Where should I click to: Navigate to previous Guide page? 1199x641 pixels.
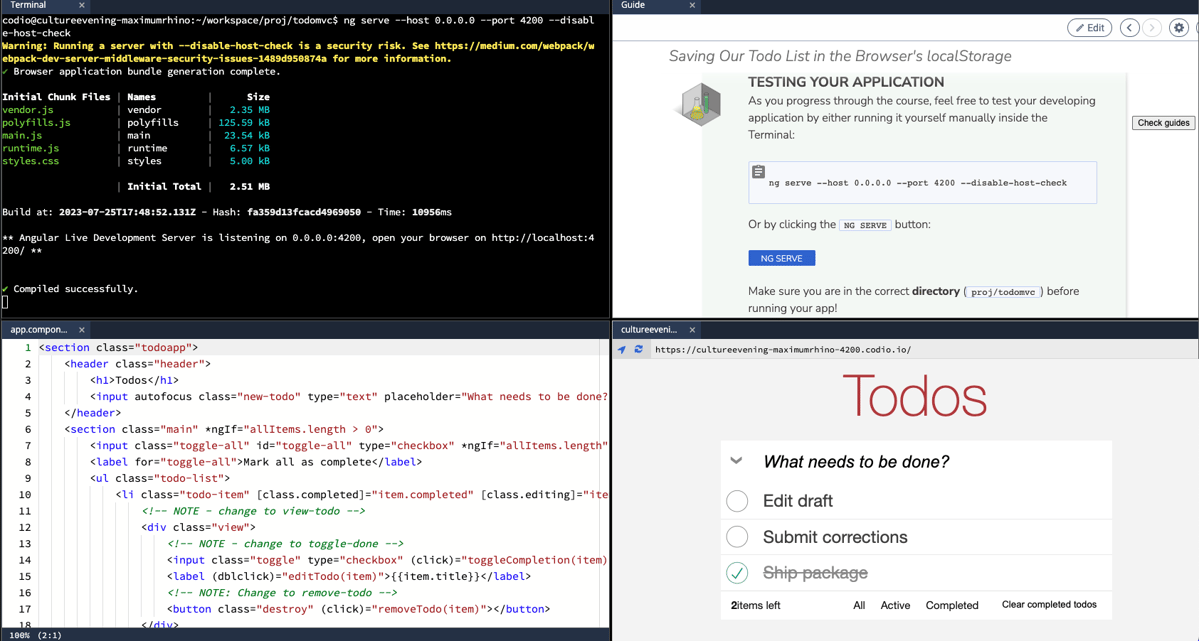coord(1131,28)
